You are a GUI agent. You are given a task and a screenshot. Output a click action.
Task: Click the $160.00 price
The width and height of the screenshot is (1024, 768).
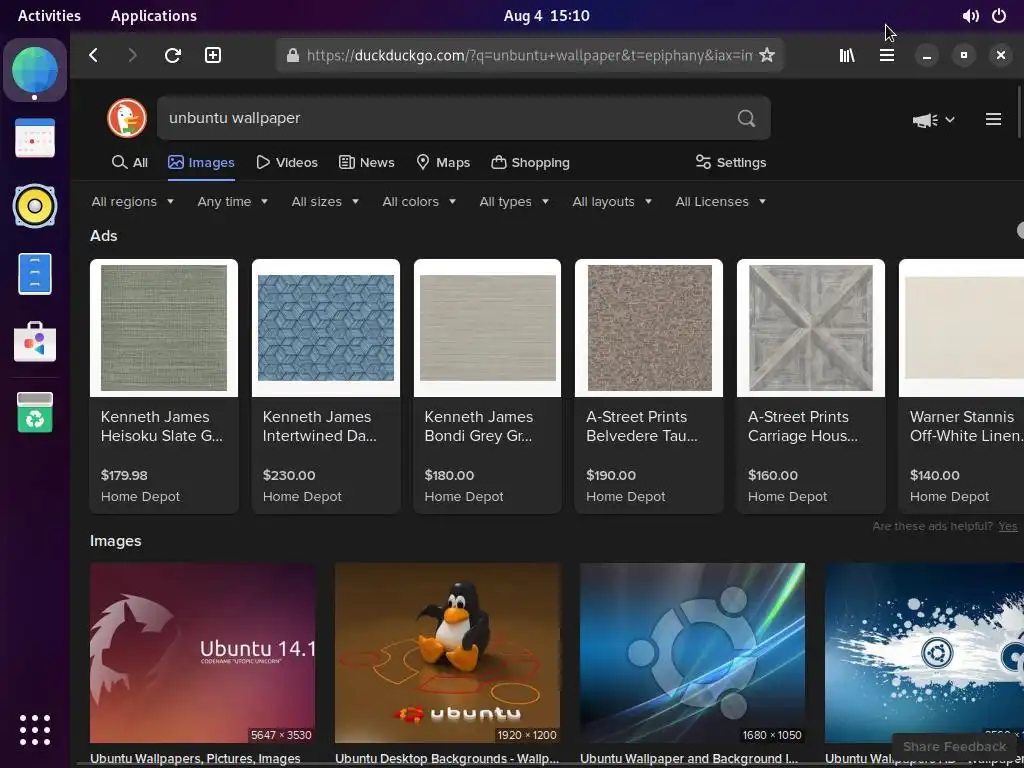pos(773,475)
